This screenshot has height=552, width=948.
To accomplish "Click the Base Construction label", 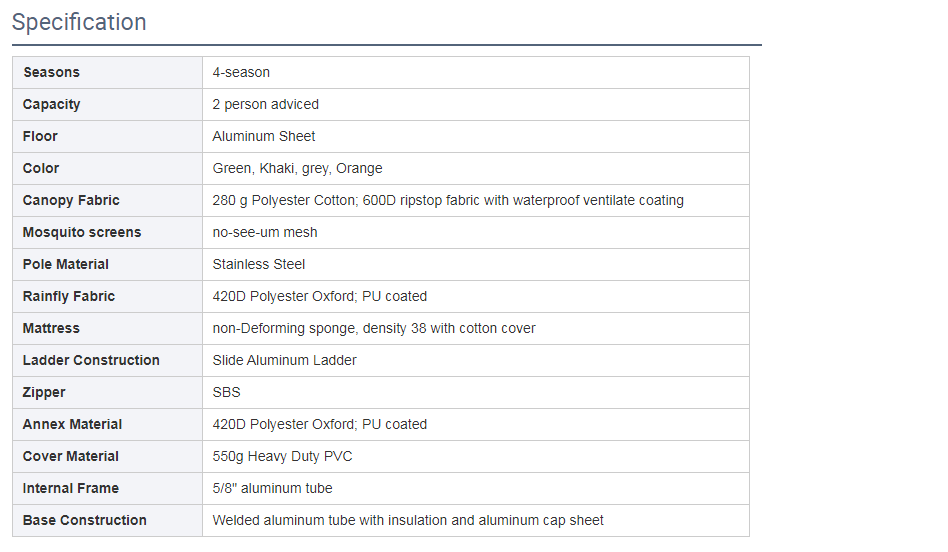I will [85, 520].
